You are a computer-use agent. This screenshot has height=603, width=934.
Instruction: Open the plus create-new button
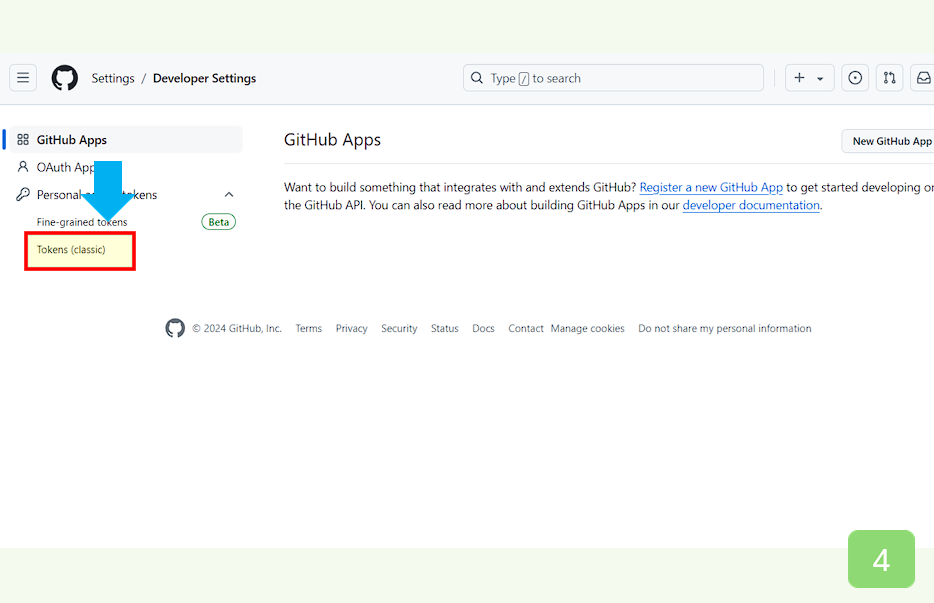coord(799,78)
